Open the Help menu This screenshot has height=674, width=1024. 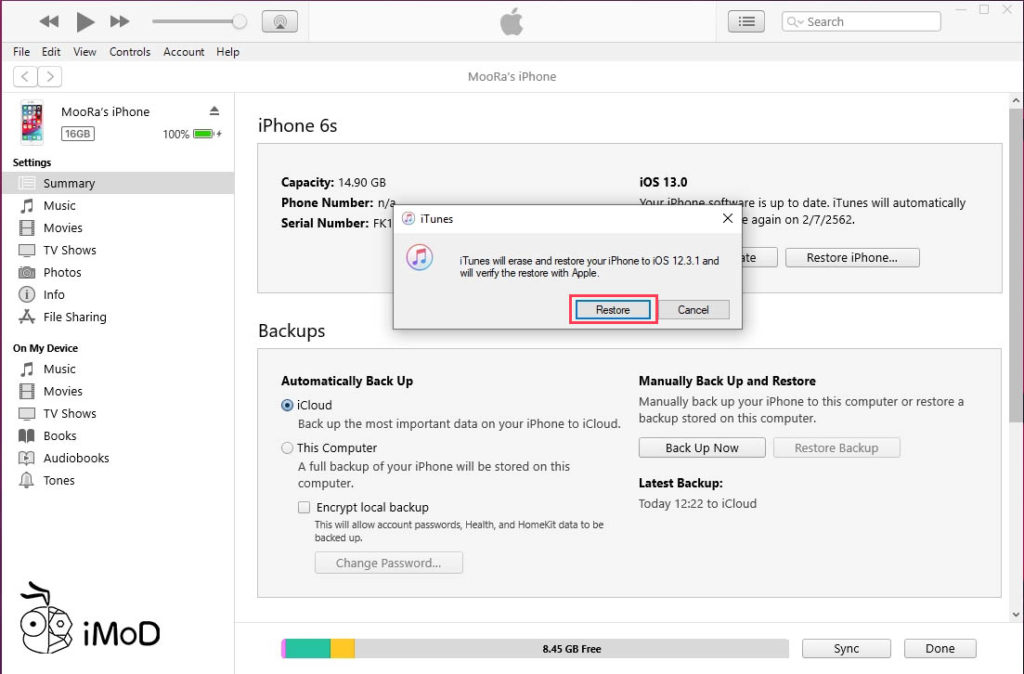228,52
